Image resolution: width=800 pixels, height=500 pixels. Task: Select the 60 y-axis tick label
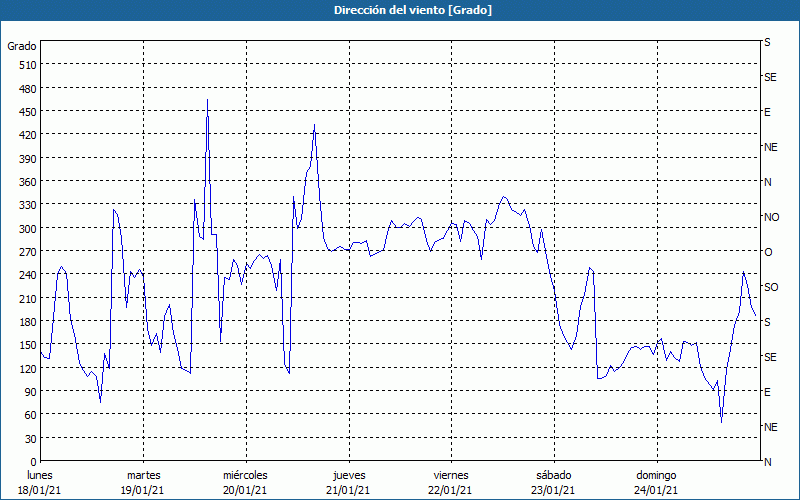tap(30, 415)
